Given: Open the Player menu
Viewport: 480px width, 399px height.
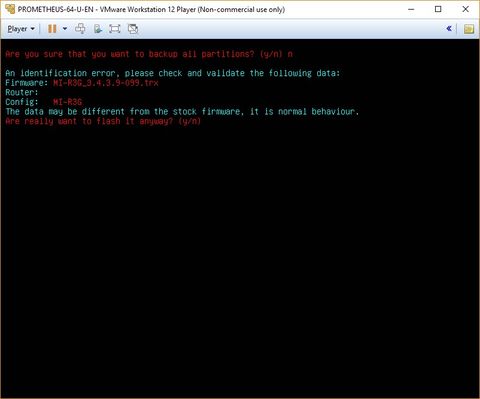Looking at the screenshot, I should click(x=21, y=29).
